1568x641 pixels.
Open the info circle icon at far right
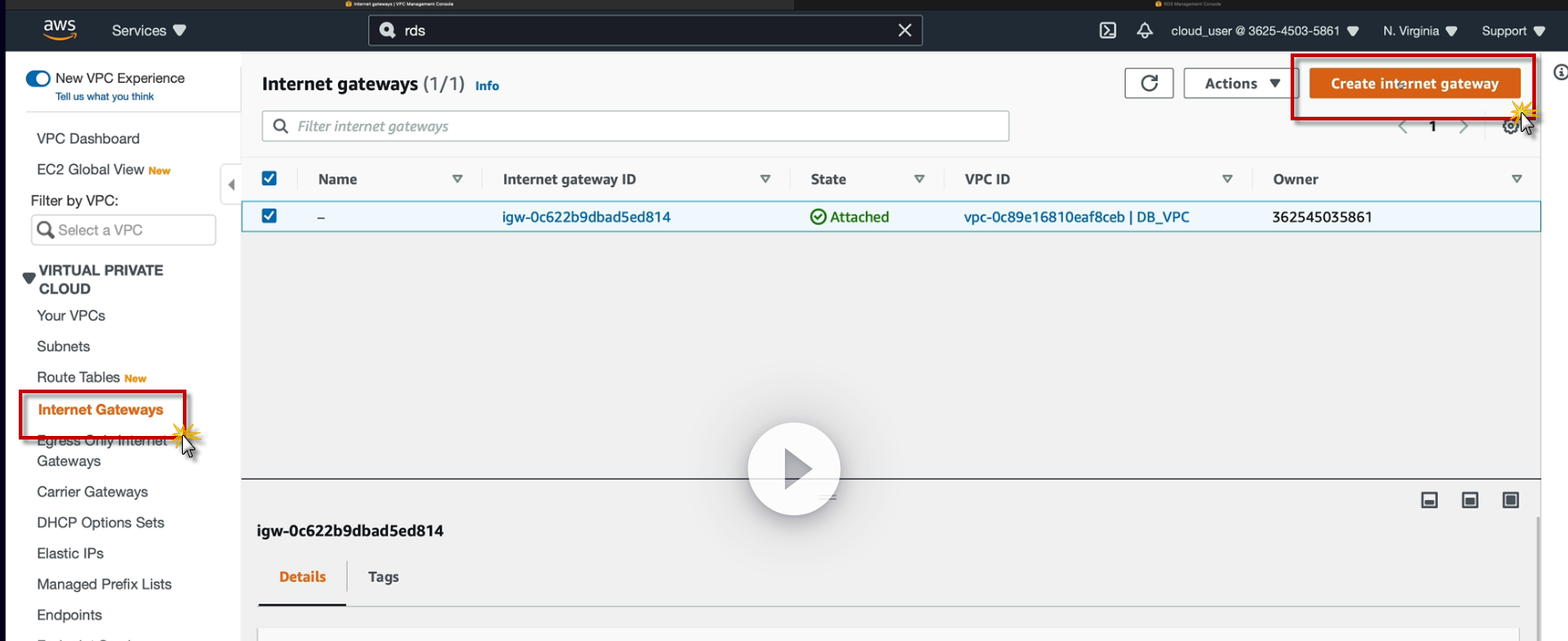pos(1560,73)
